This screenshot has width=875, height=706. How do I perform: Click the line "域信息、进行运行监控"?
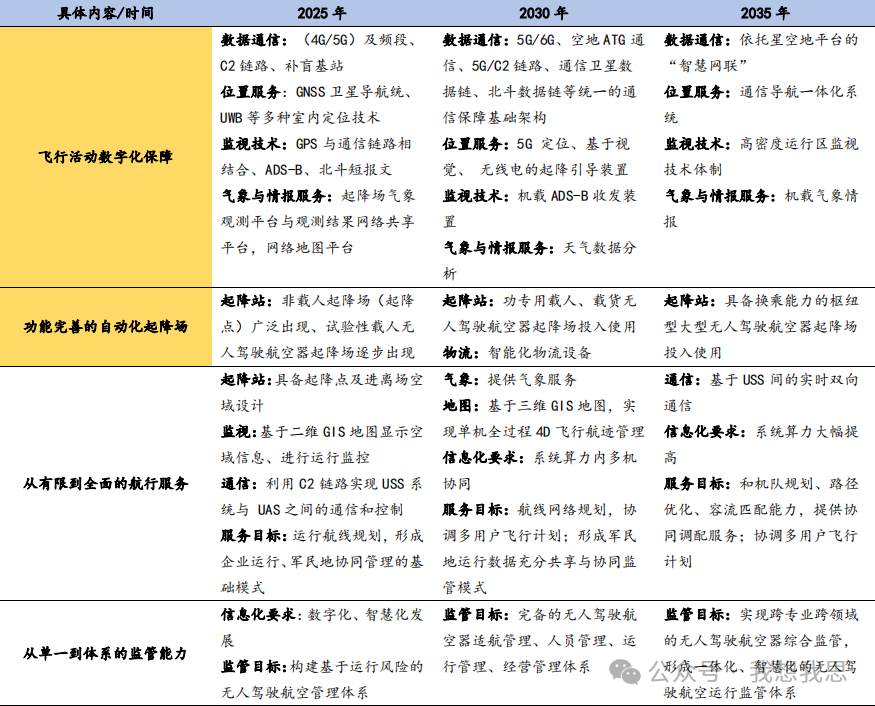295,458
